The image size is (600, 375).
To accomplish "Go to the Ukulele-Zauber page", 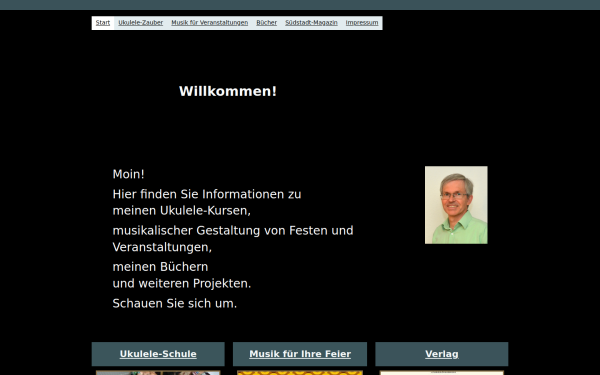I will 140,23.
